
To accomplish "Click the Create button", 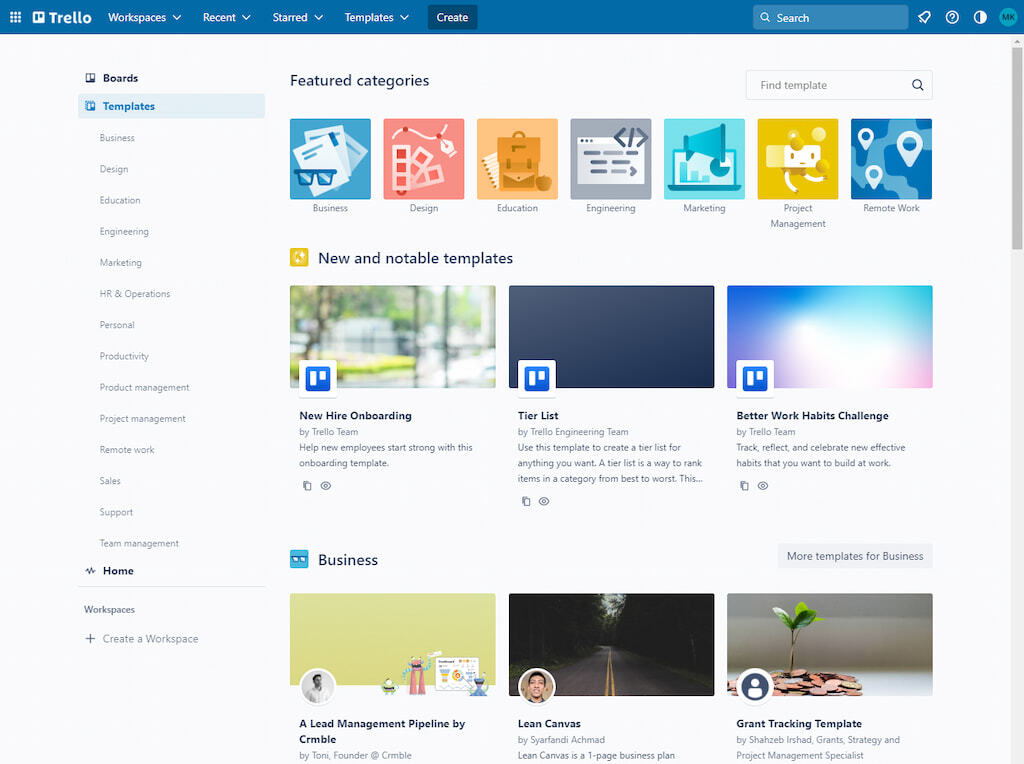I will (452, 17).
